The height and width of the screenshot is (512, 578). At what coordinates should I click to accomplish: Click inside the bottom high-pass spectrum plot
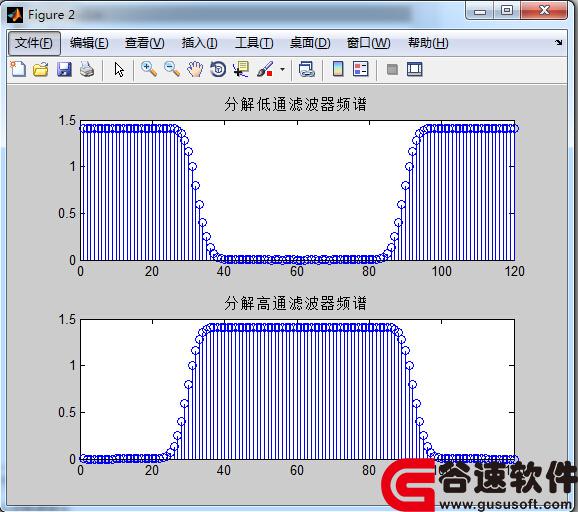coord(297,390)
